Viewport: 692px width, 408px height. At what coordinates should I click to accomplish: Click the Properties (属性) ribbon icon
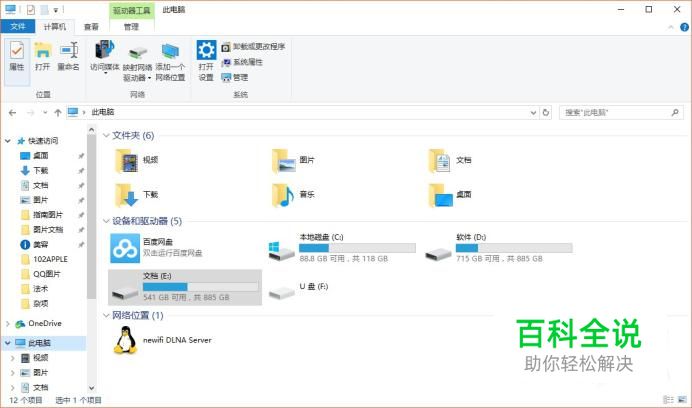tap(17, 55)
